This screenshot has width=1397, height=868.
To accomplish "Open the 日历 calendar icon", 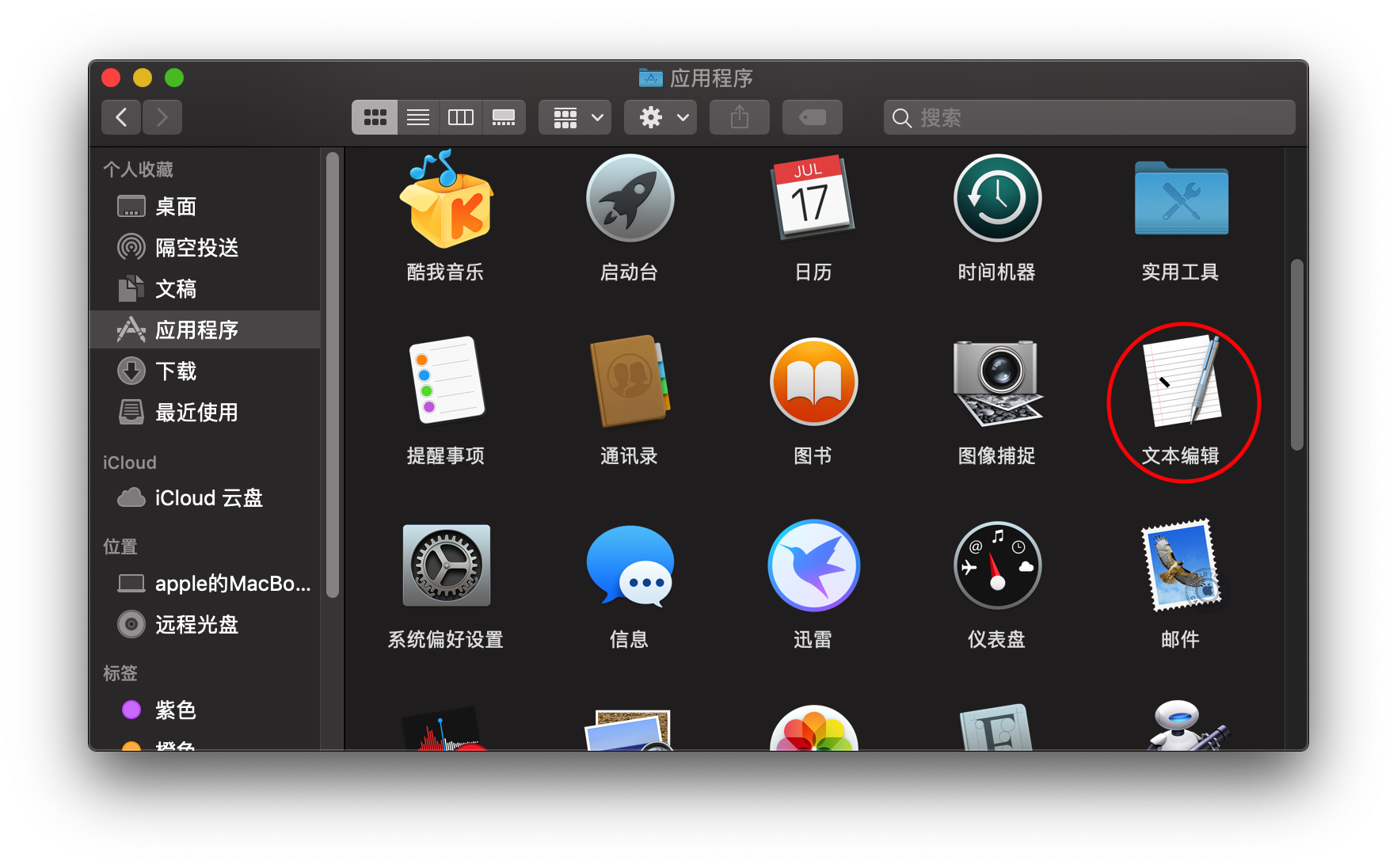I will pos(813,198).
